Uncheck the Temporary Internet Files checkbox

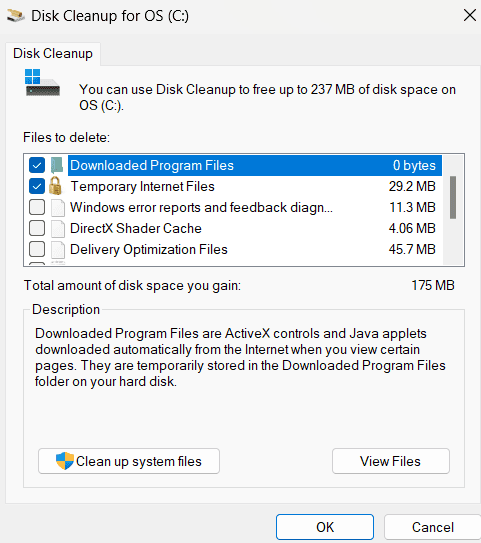point(37,186)
